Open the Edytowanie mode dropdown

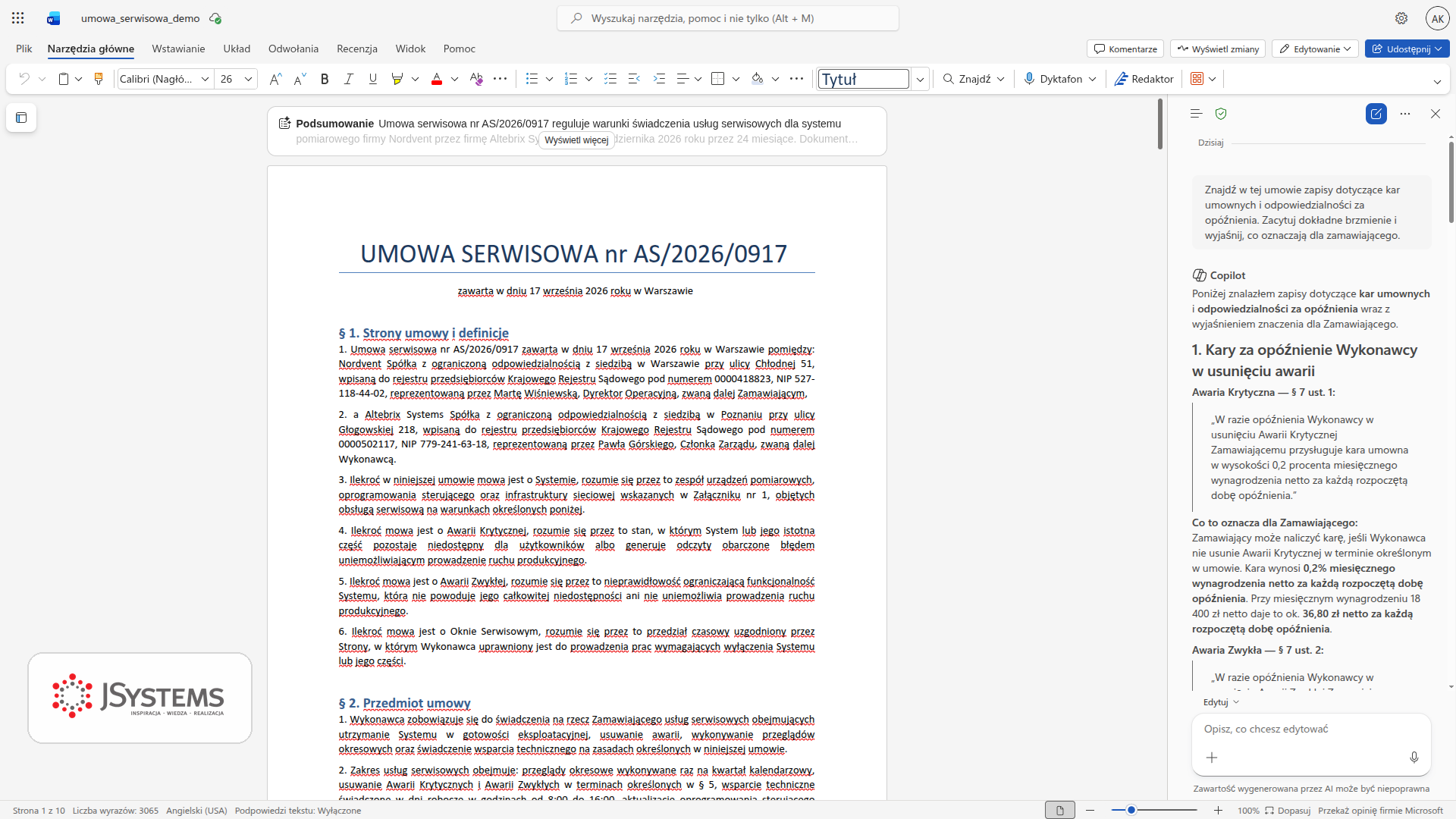[1315, 49]
